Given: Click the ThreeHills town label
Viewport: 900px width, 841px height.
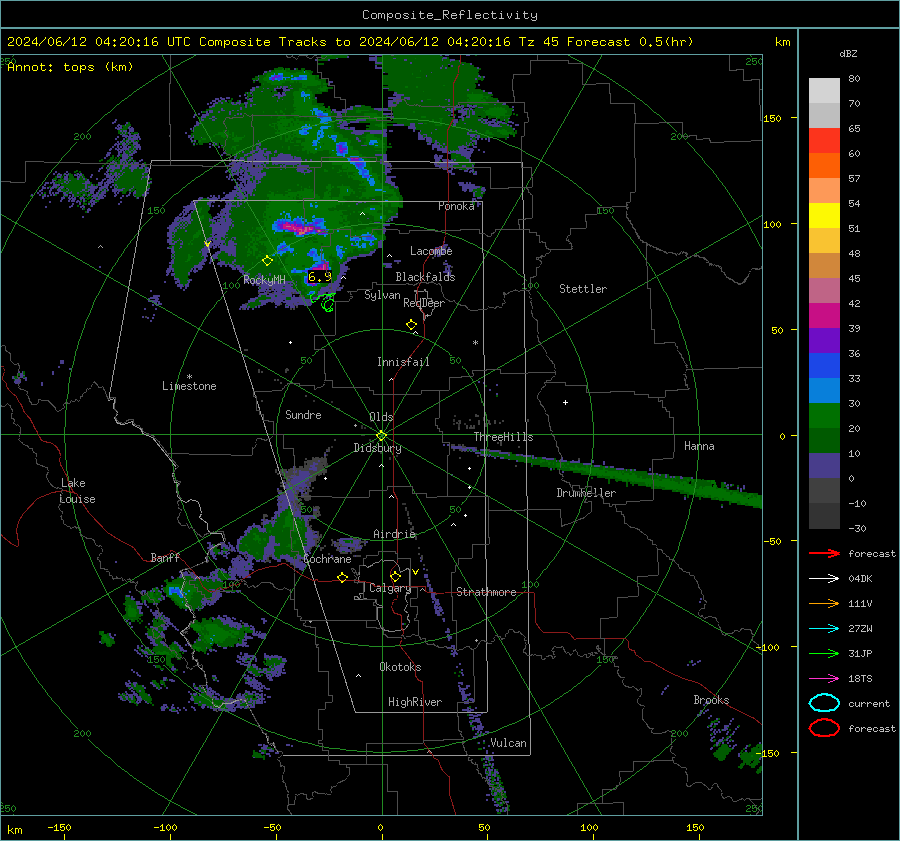Looking at the screenshot, I should click(x=503, y=437).
